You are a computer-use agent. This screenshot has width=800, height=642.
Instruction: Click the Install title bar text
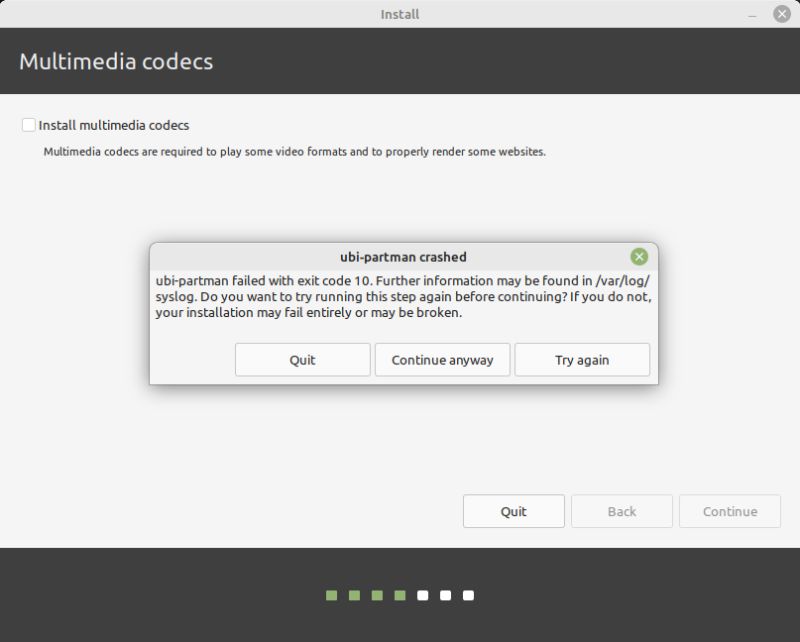(400, 14)
